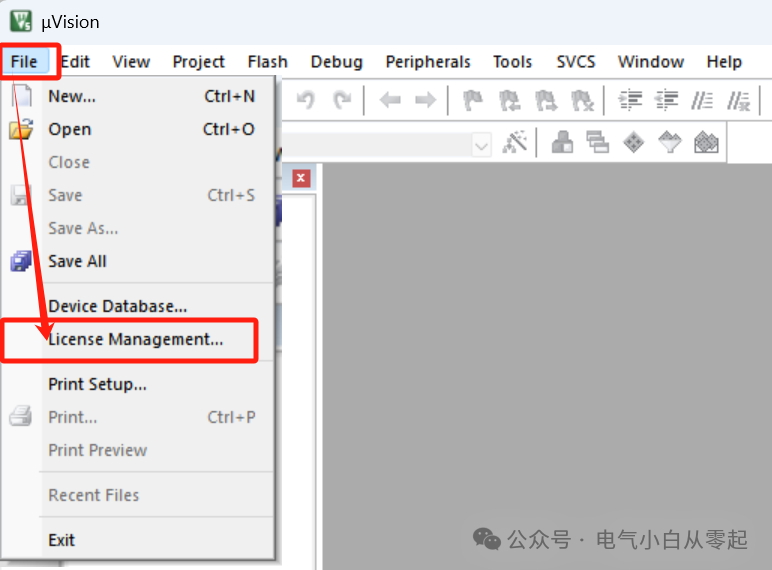
Task: Open the Project menu
Action: (x=198, y=62)
